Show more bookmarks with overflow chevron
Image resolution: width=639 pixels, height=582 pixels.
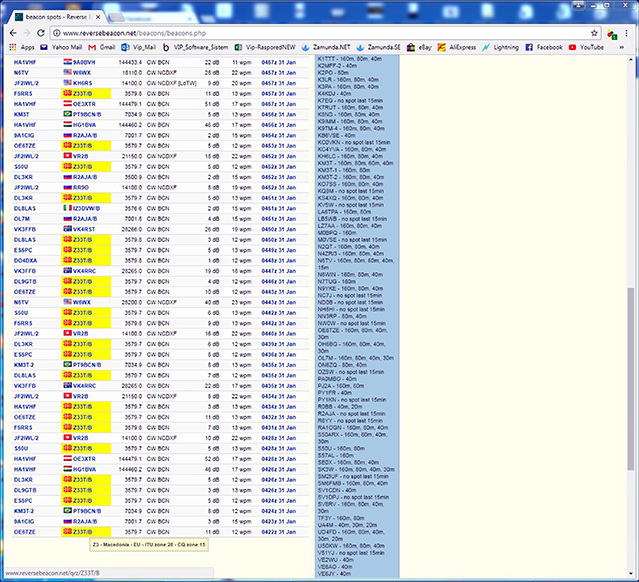[x=621, y=47]
